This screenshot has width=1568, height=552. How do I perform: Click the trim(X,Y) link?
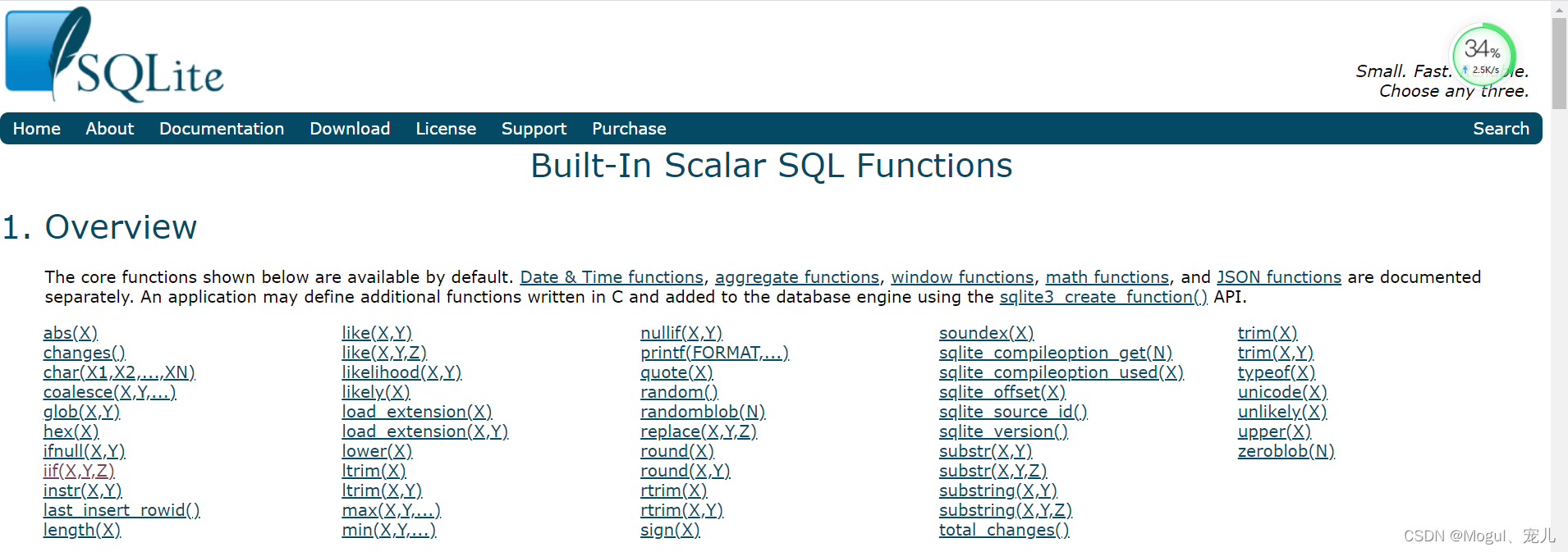[x=1276, y=353]
